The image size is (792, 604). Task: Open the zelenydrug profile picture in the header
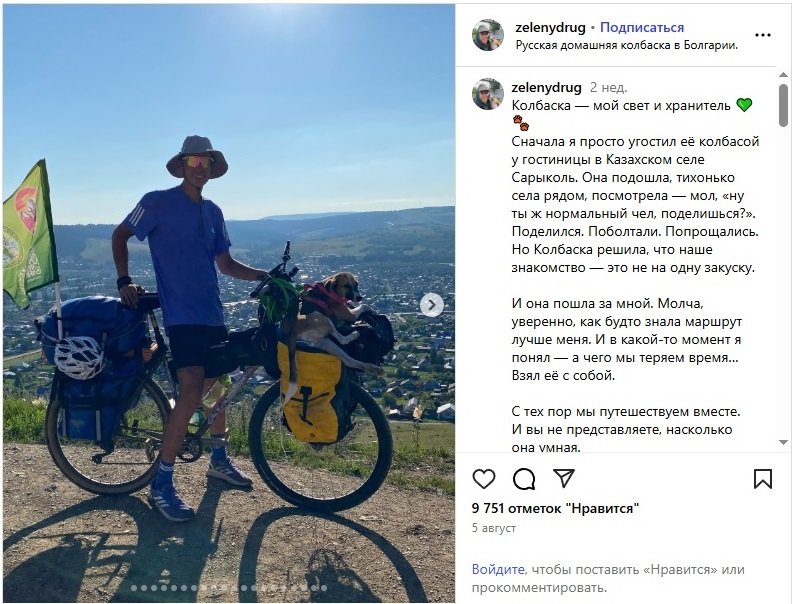click(x=488, y=35)
